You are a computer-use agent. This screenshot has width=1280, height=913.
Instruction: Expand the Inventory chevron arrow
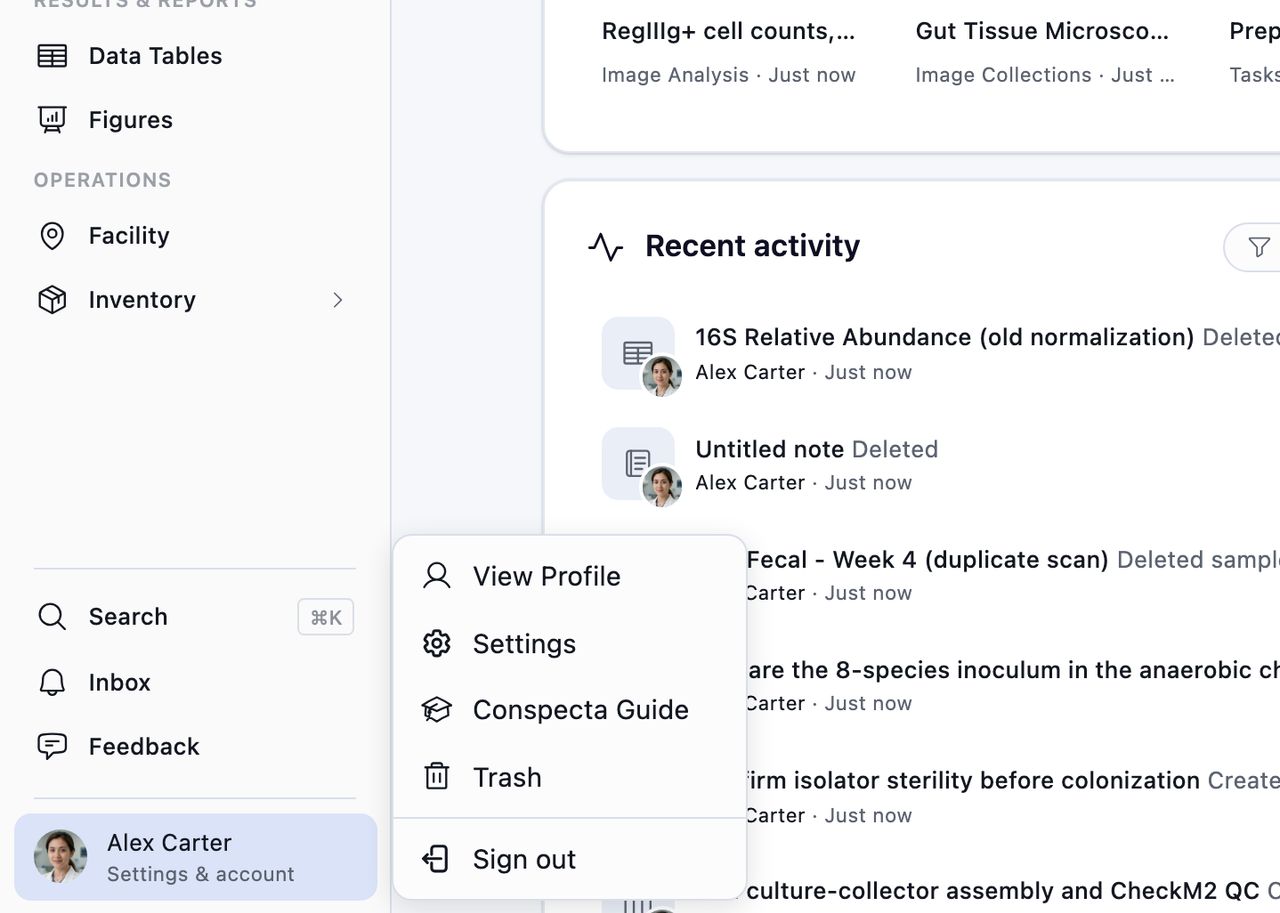click(x=338, y=300)
